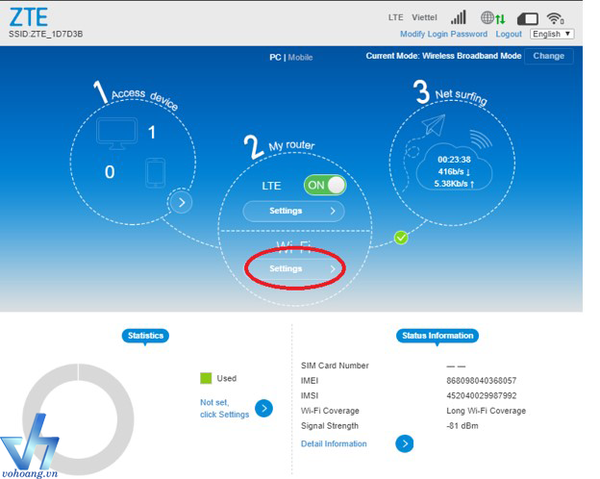Open the English language dropdown
This screenshot has width=600, height=479.
(x=552, y=34)
